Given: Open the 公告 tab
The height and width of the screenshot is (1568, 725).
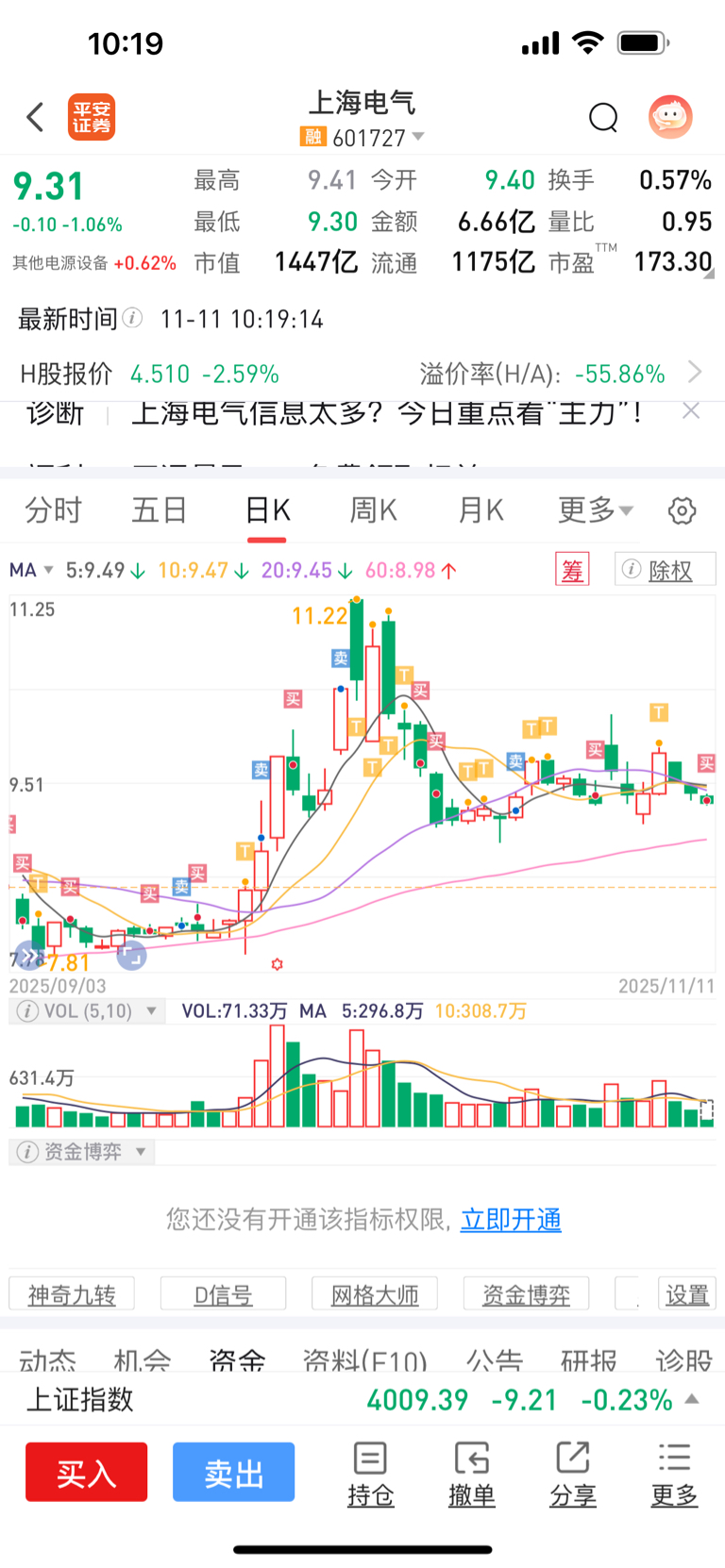Looking at the screenshot, I should pos(494,1359).
